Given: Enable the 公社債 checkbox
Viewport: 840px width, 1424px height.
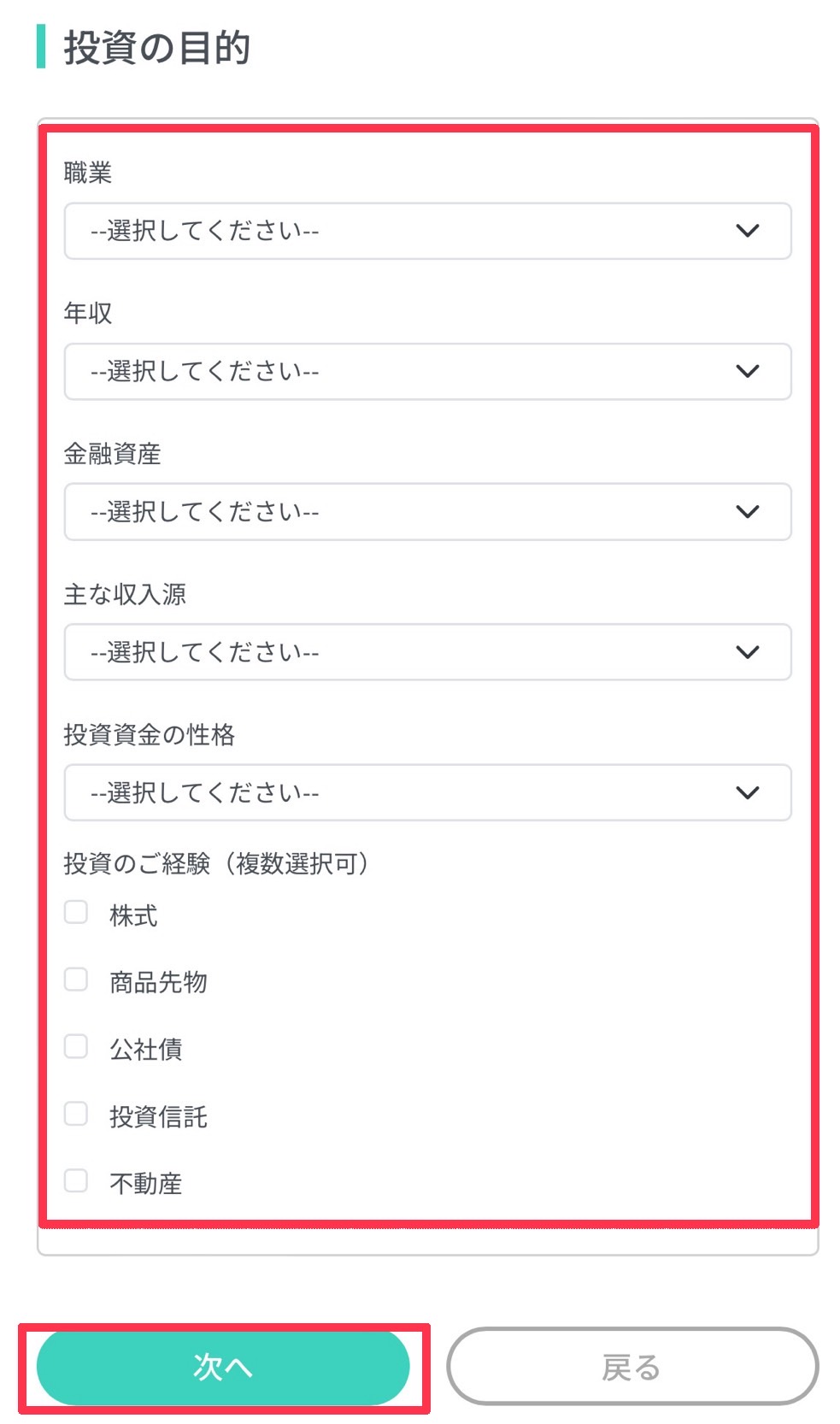Looking at the screenshot, I should point(76,1046).
